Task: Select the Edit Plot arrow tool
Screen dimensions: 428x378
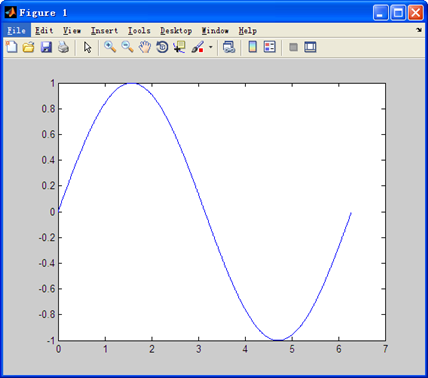Action: point(87,47)
